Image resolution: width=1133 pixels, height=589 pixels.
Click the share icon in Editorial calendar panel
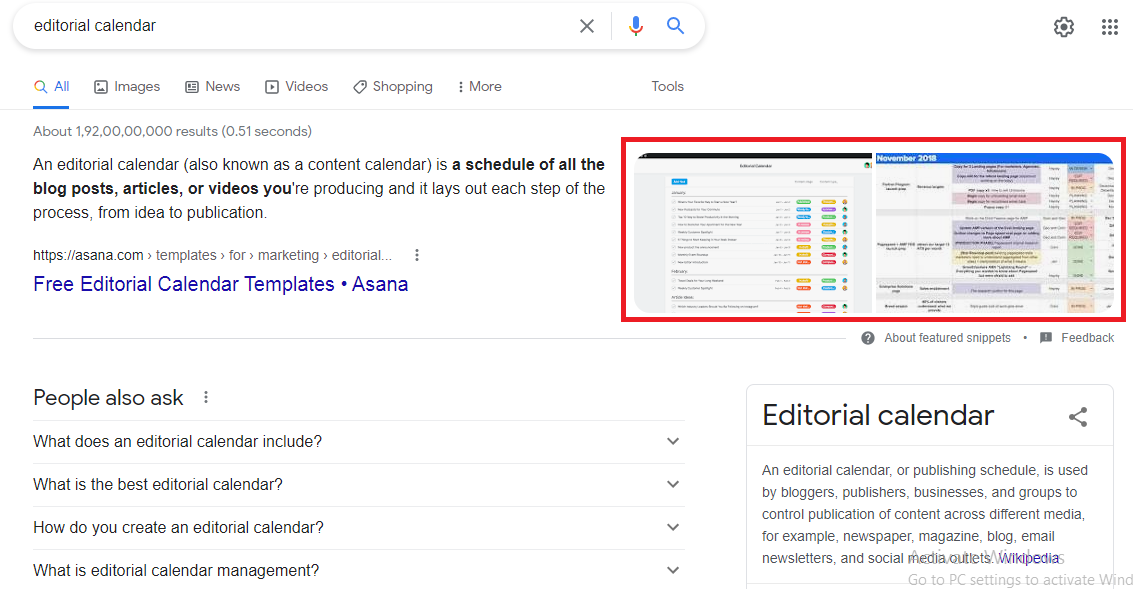(1078, 416)
